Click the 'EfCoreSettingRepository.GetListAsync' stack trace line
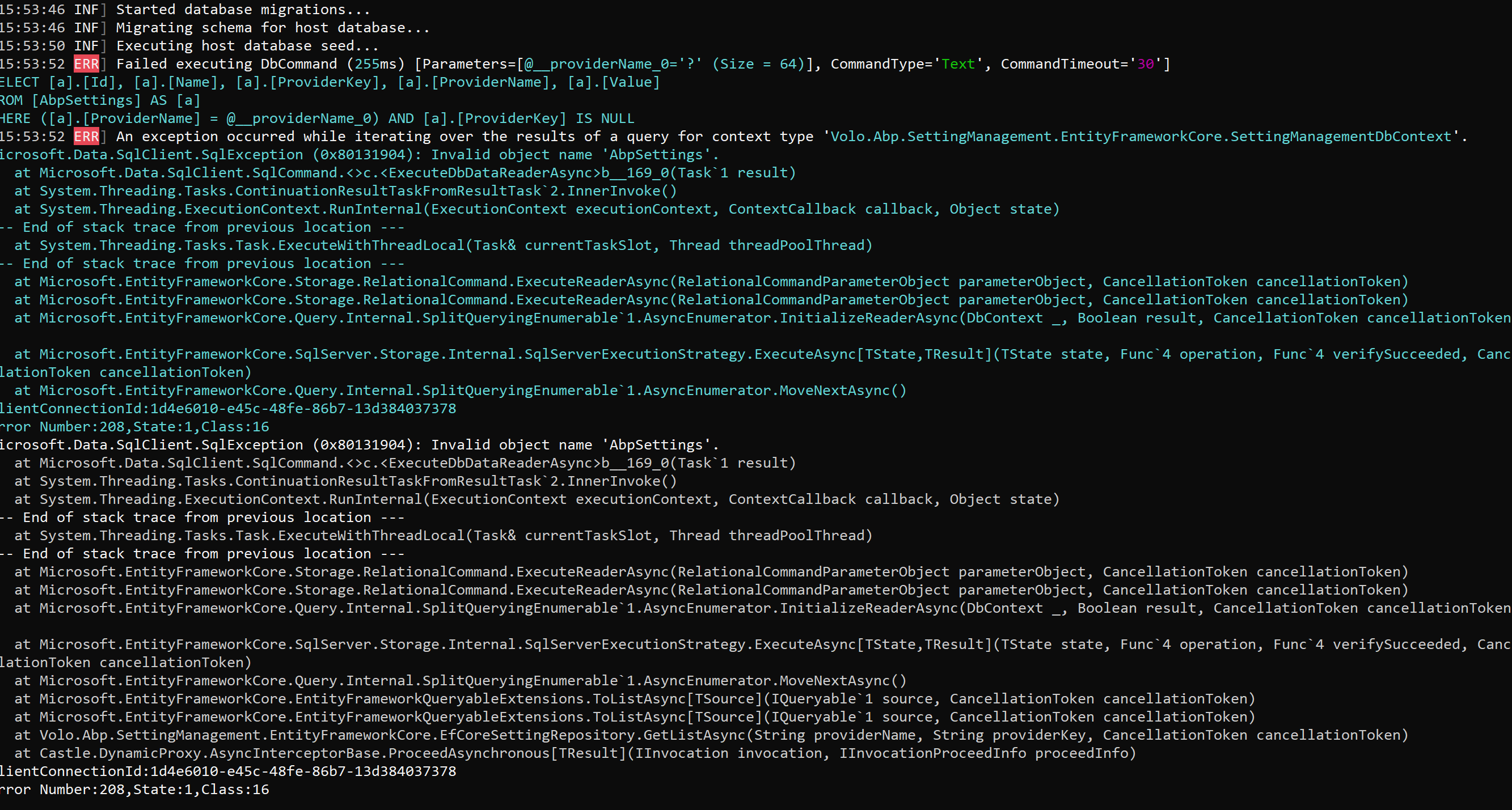 click(593, 735)
